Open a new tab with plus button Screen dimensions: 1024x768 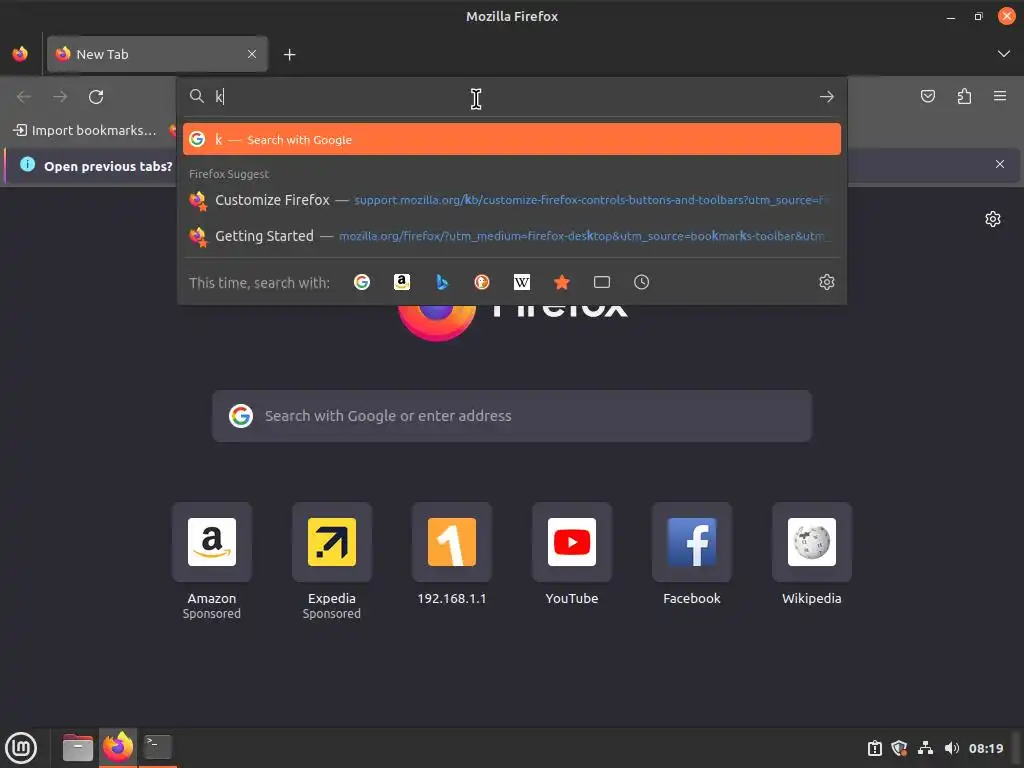[290, 55]
